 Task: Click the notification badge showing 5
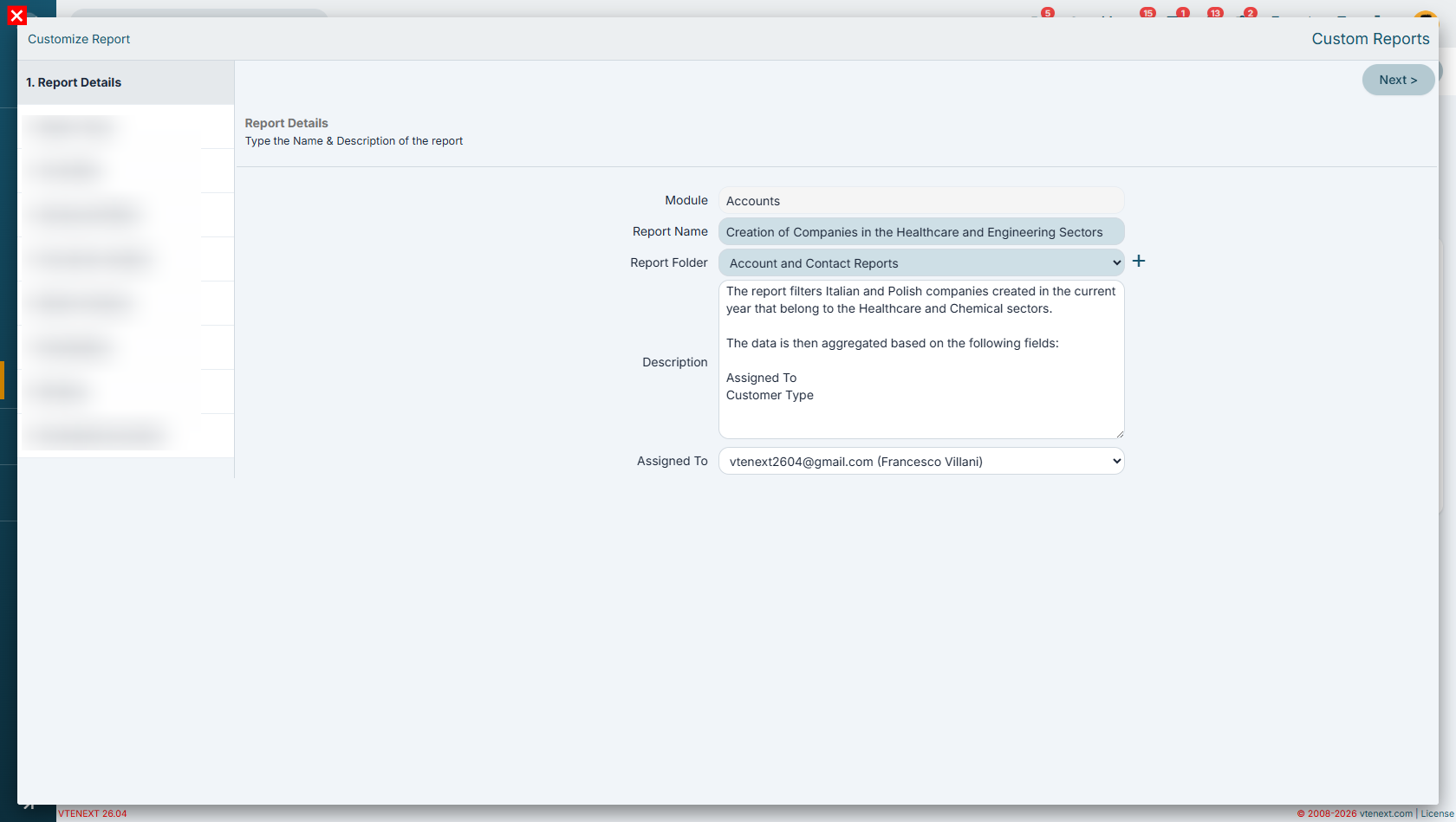tap(1048, 13)
